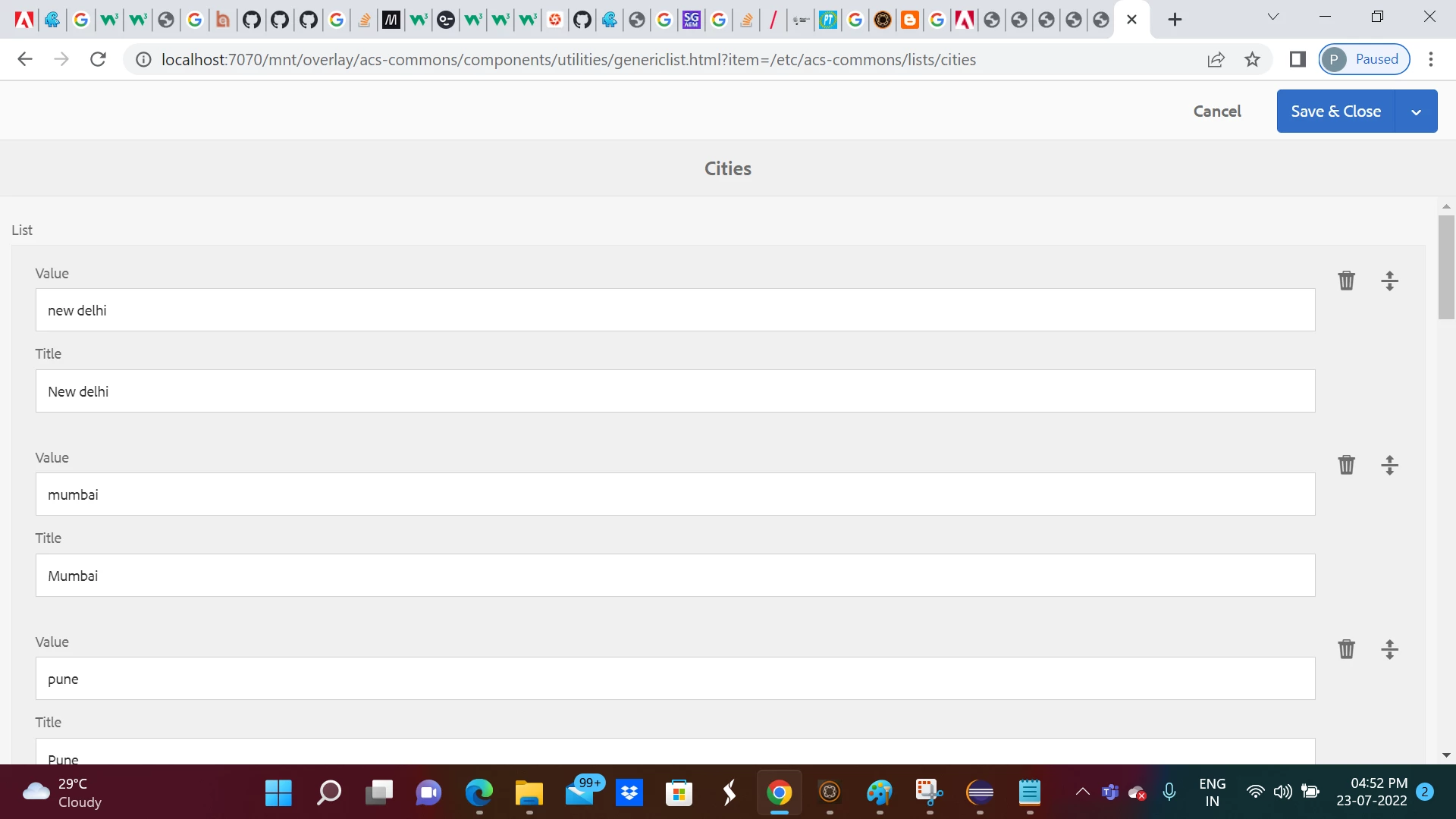Viewport: 1456px width, 819px height.
Task: Delete the pune list entry
Action: tap(1346, 649)
